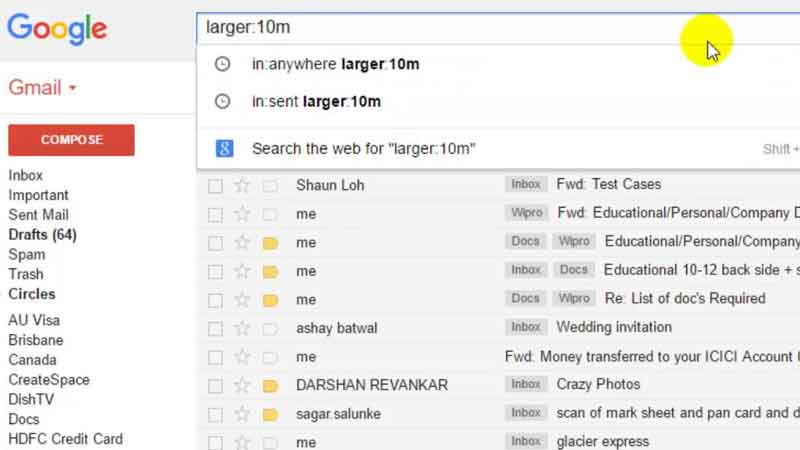
Task: Toggle yellow importance marker on Crazy Photos email
Action: (x=270, y=386)
